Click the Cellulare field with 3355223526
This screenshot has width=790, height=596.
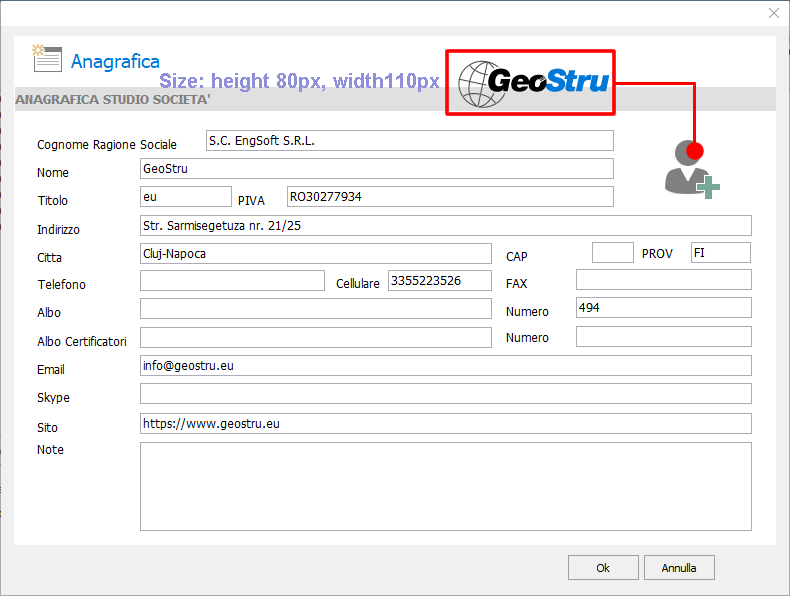(x=439, y=281)
